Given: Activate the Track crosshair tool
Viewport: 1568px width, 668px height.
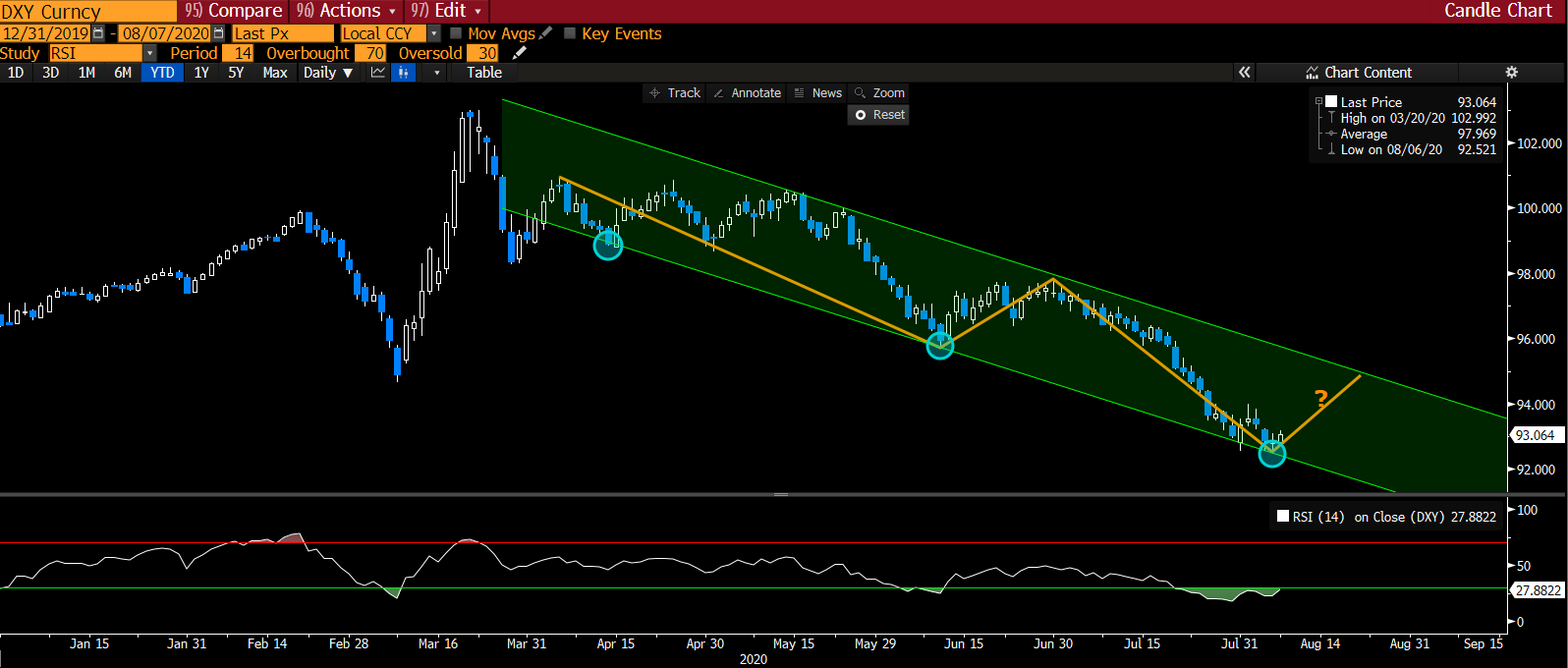Looking at the screenshot, I should [675, 93].
